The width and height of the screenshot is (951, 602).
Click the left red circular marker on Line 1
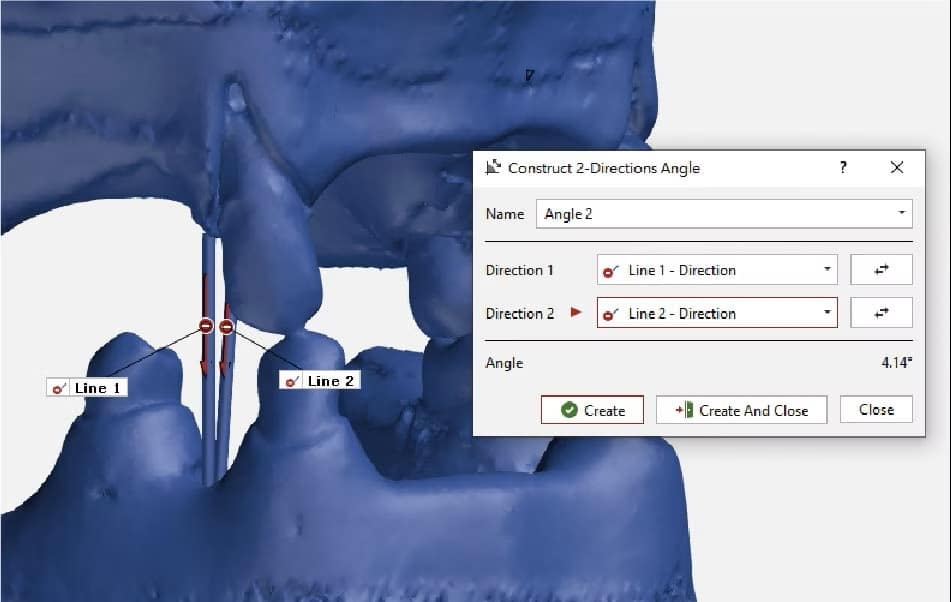(205, 326)
